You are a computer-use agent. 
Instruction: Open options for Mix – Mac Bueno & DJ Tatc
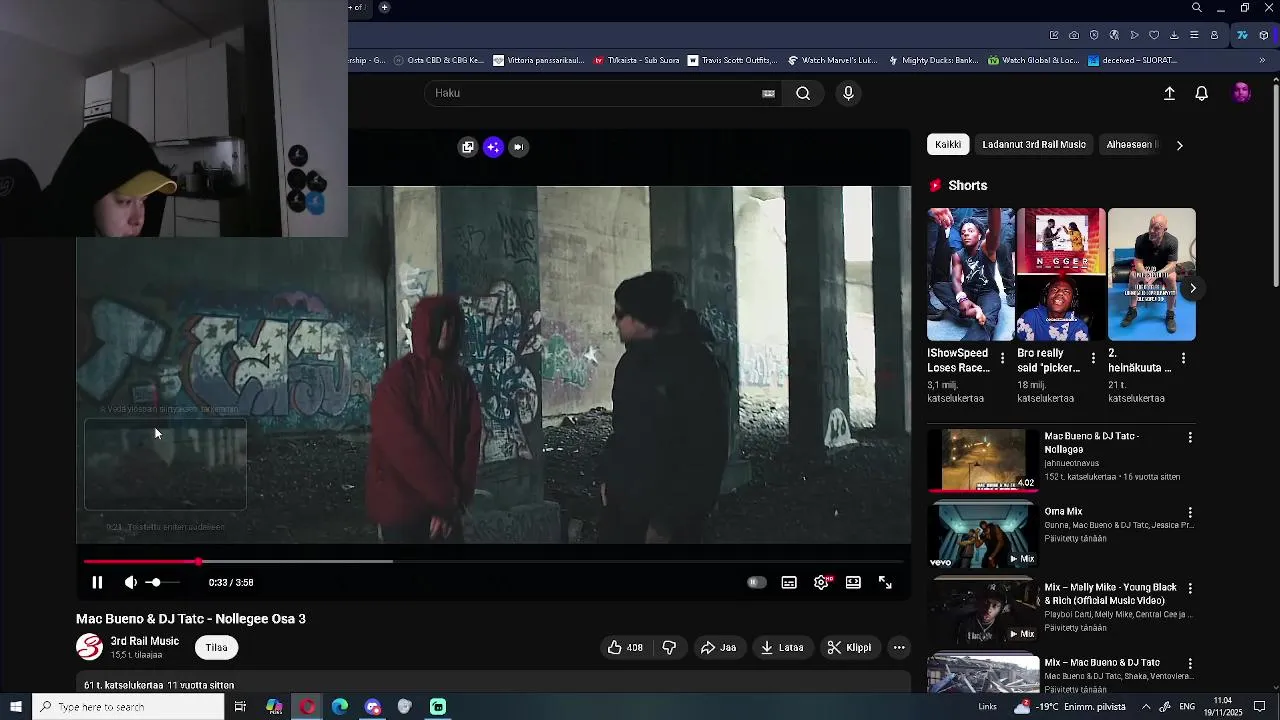(1190, 664)
